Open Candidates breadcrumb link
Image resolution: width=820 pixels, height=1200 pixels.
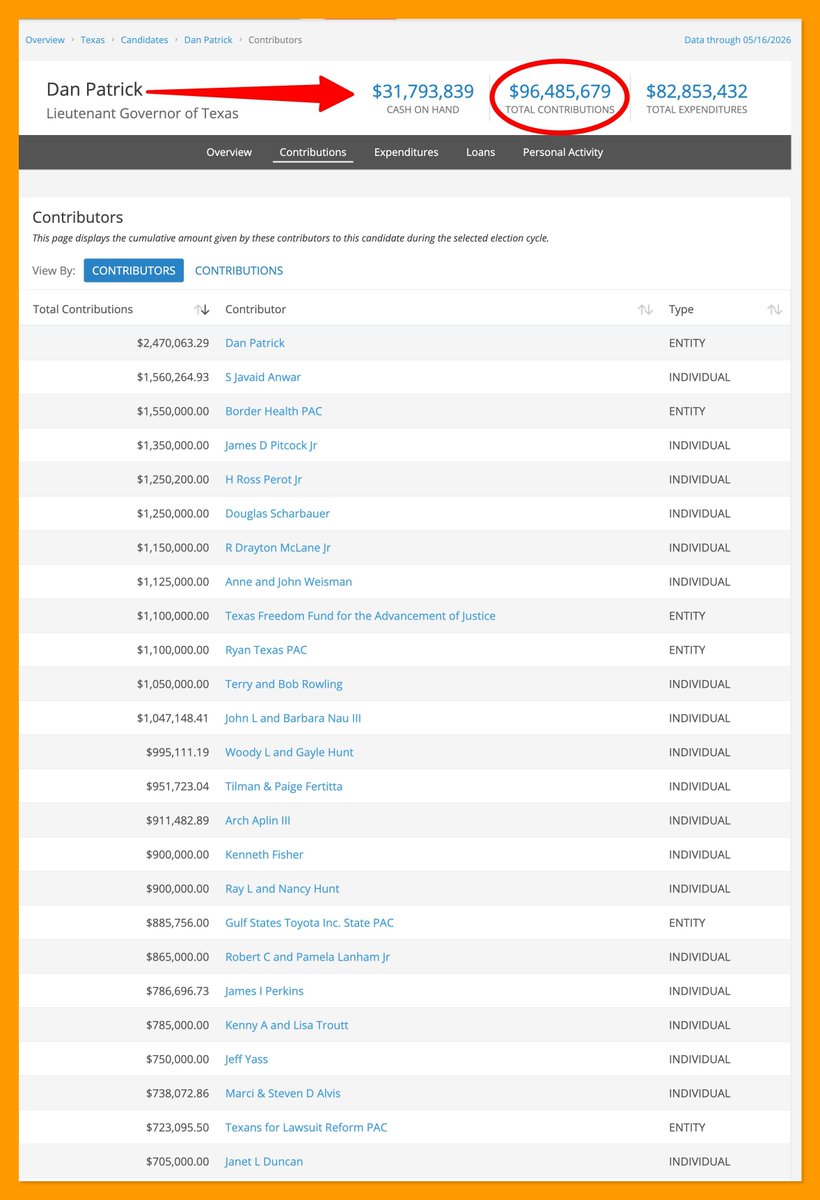coord(145,40)
